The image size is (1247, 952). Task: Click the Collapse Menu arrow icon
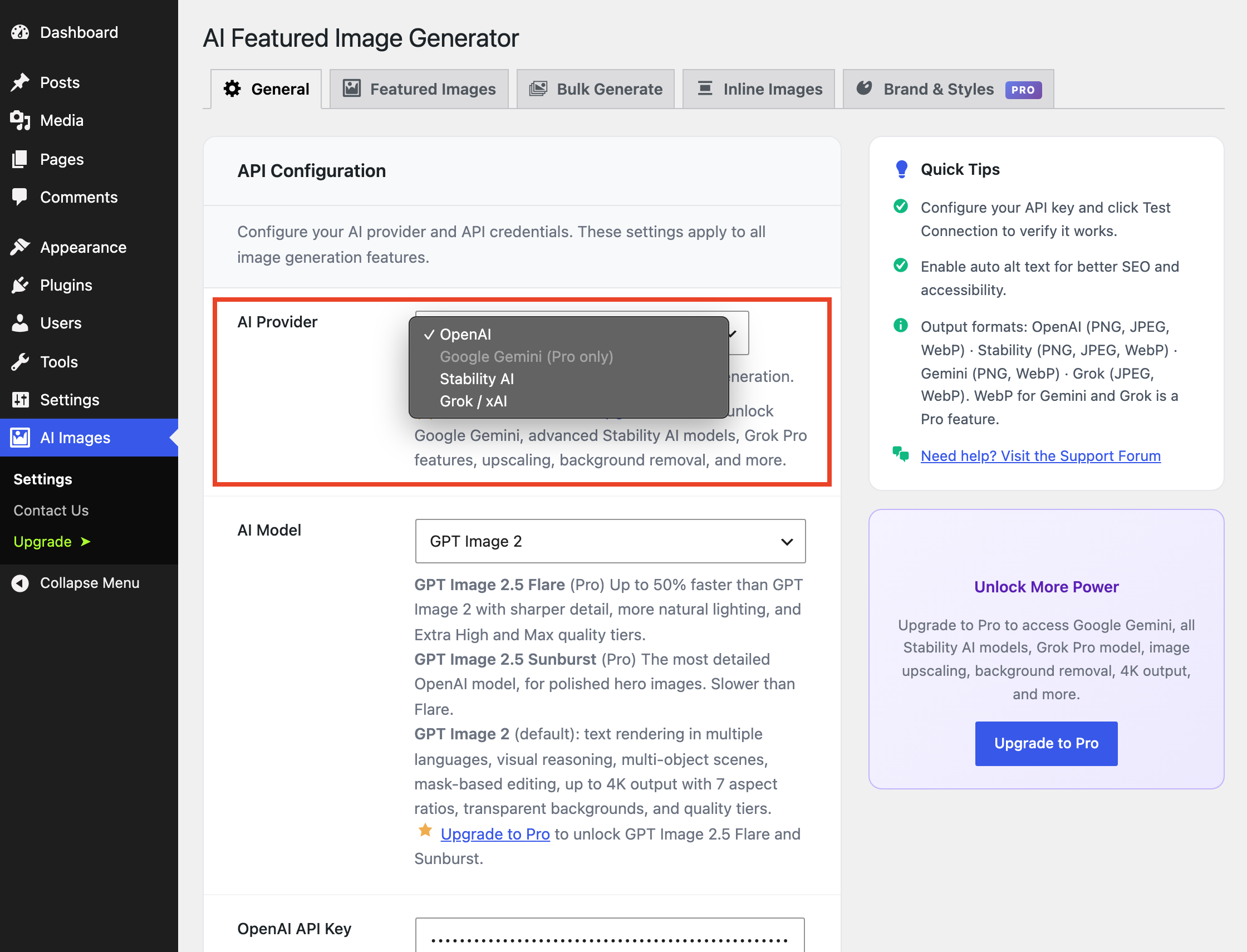[x=20, y=583]
